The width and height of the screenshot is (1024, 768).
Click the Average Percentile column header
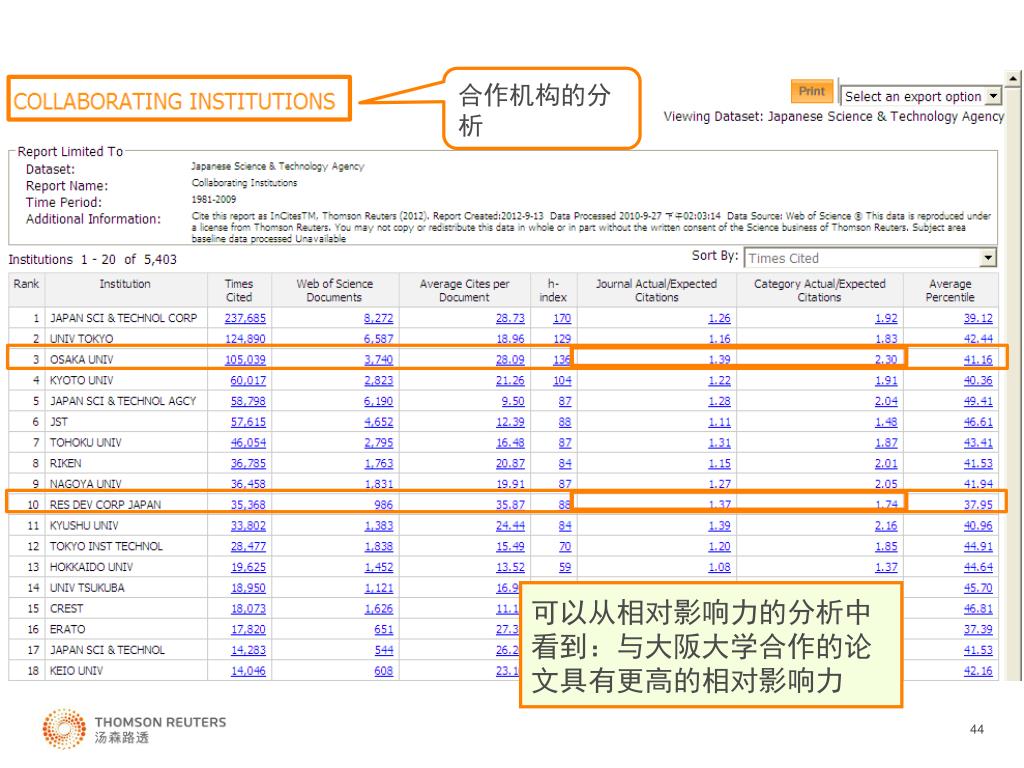(x=950, y=291)
